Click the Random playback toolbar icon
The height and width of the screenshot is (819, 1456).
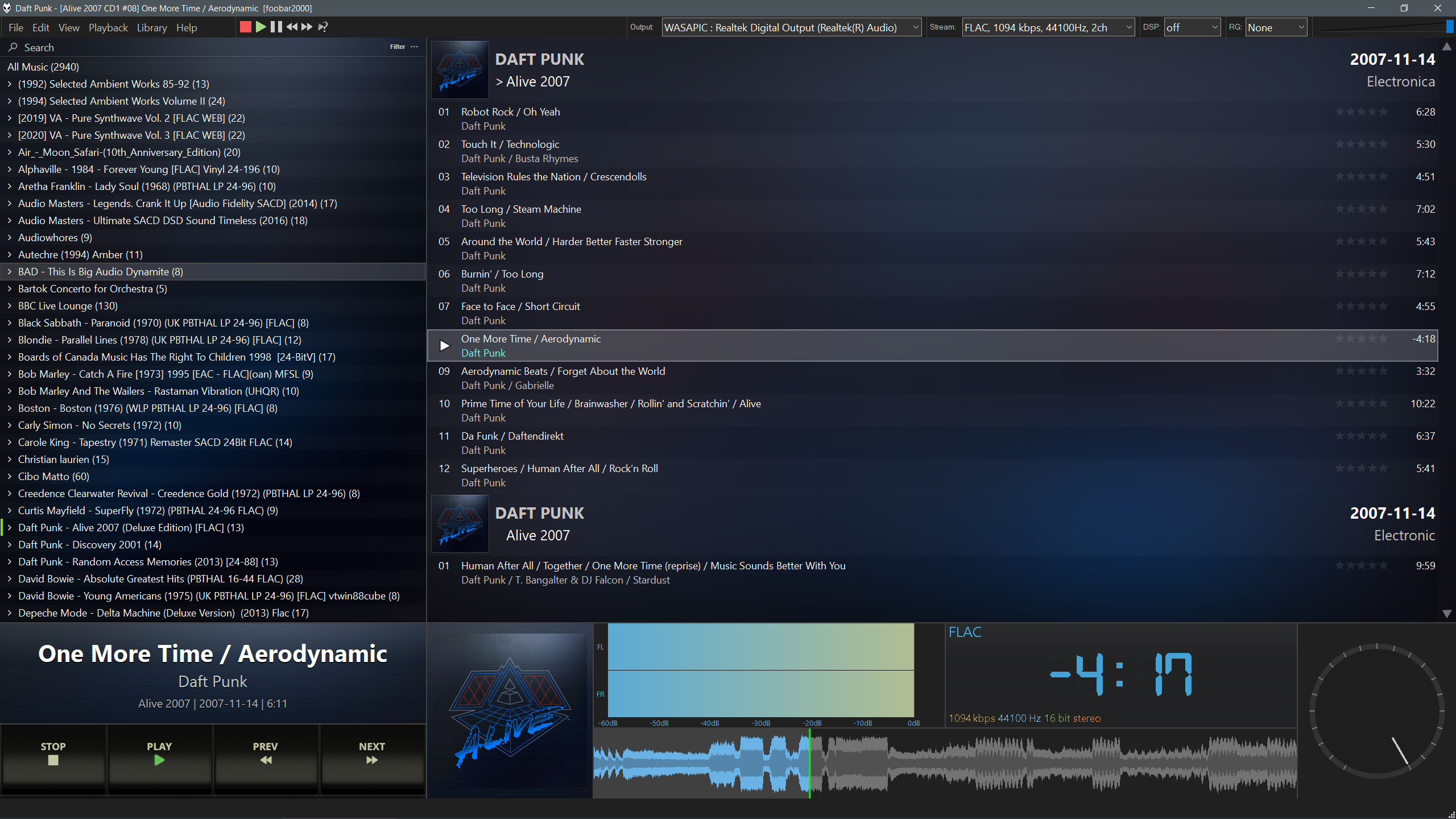point(322,27)
